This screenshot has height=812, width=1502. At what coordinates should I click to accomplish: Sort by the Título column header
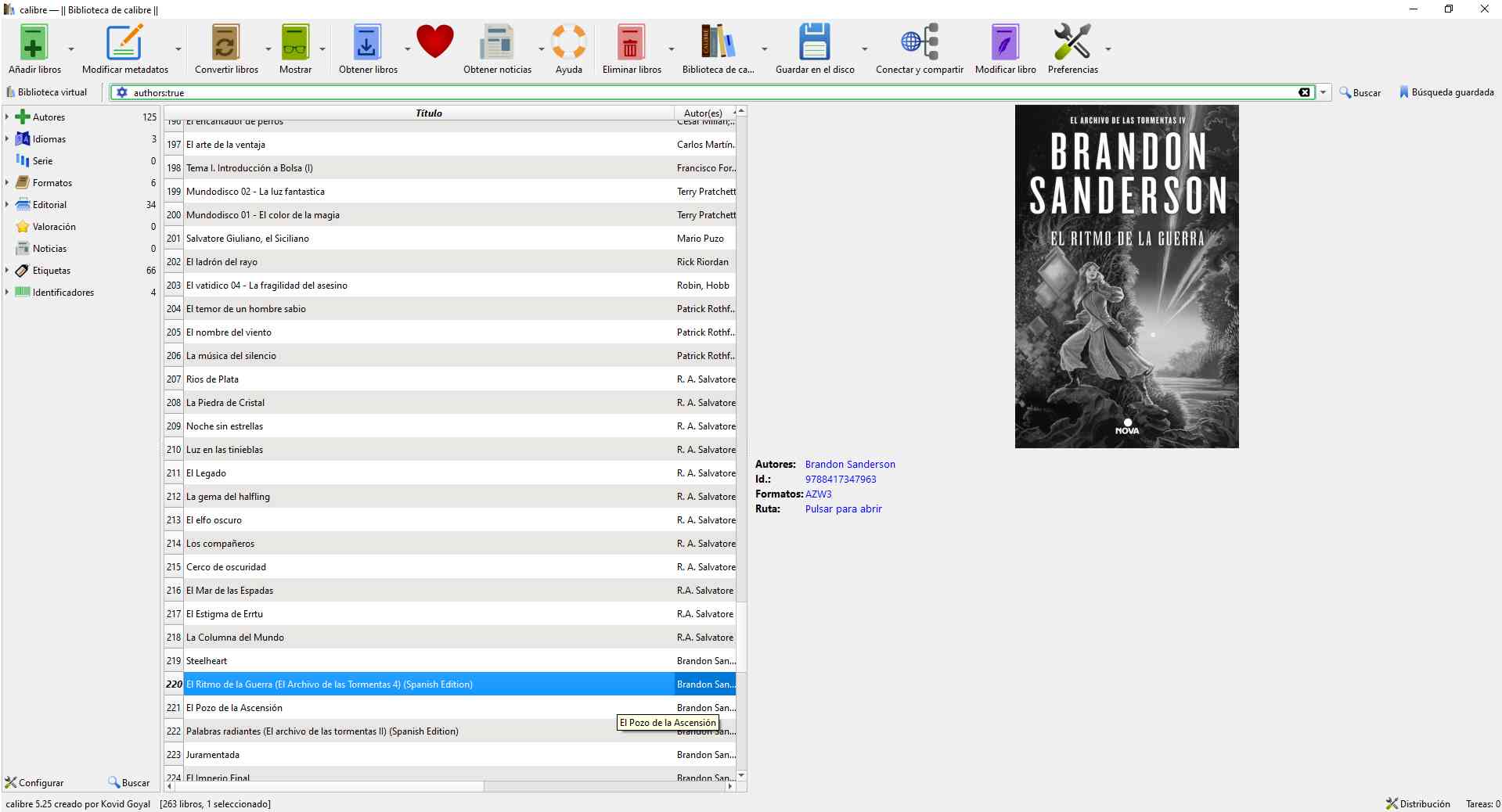pos(428,113)
